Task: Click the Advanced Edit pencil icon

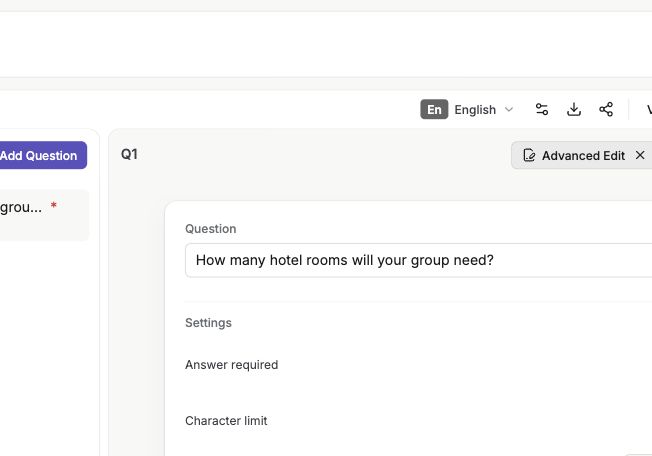Action: [x=529, y=155]
